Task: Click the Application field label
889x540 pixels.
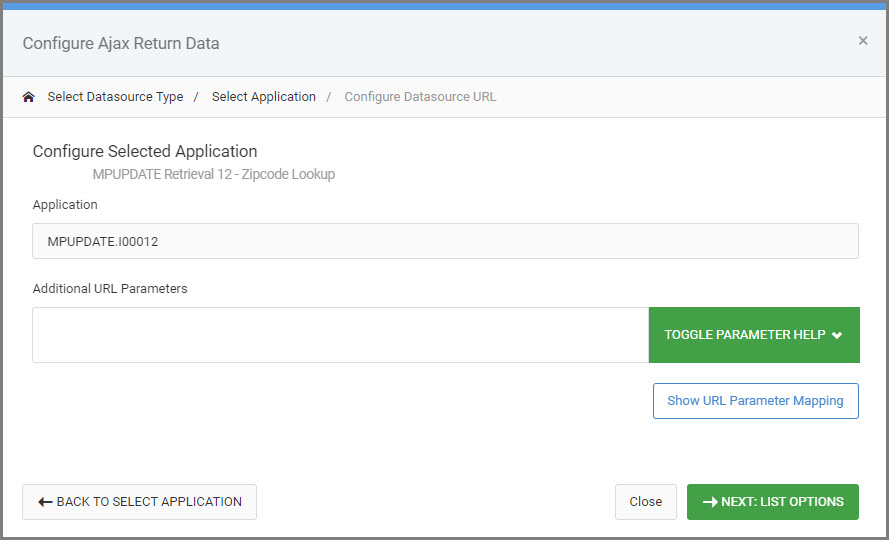Action: [65, 205]
